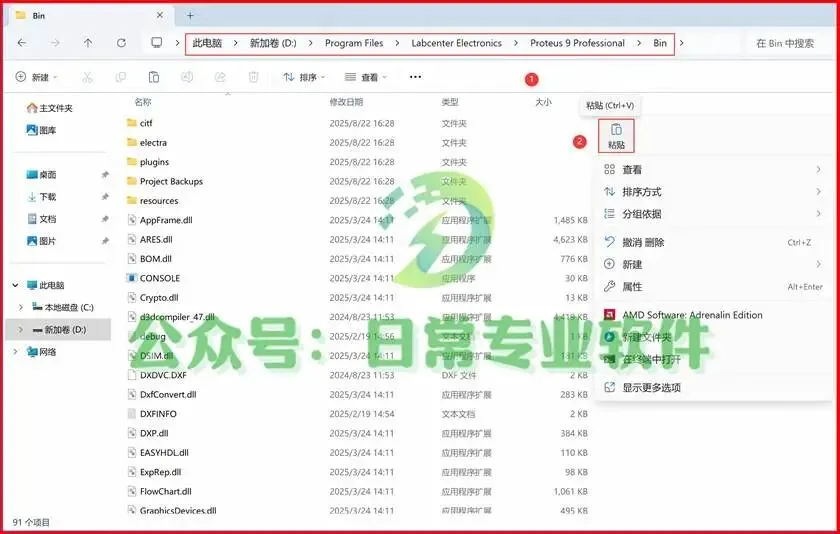The image size is (840, 534).
Task: Open 图片 in the sidebar
Action: pyautogui.click(x=41, y=241)
